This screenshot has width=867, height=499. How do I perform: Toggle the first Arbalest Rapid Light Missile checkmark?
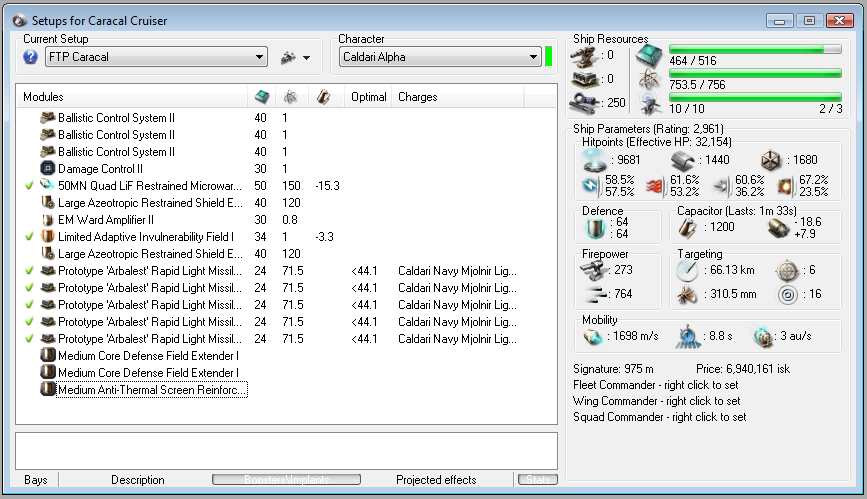pos(29,271)
